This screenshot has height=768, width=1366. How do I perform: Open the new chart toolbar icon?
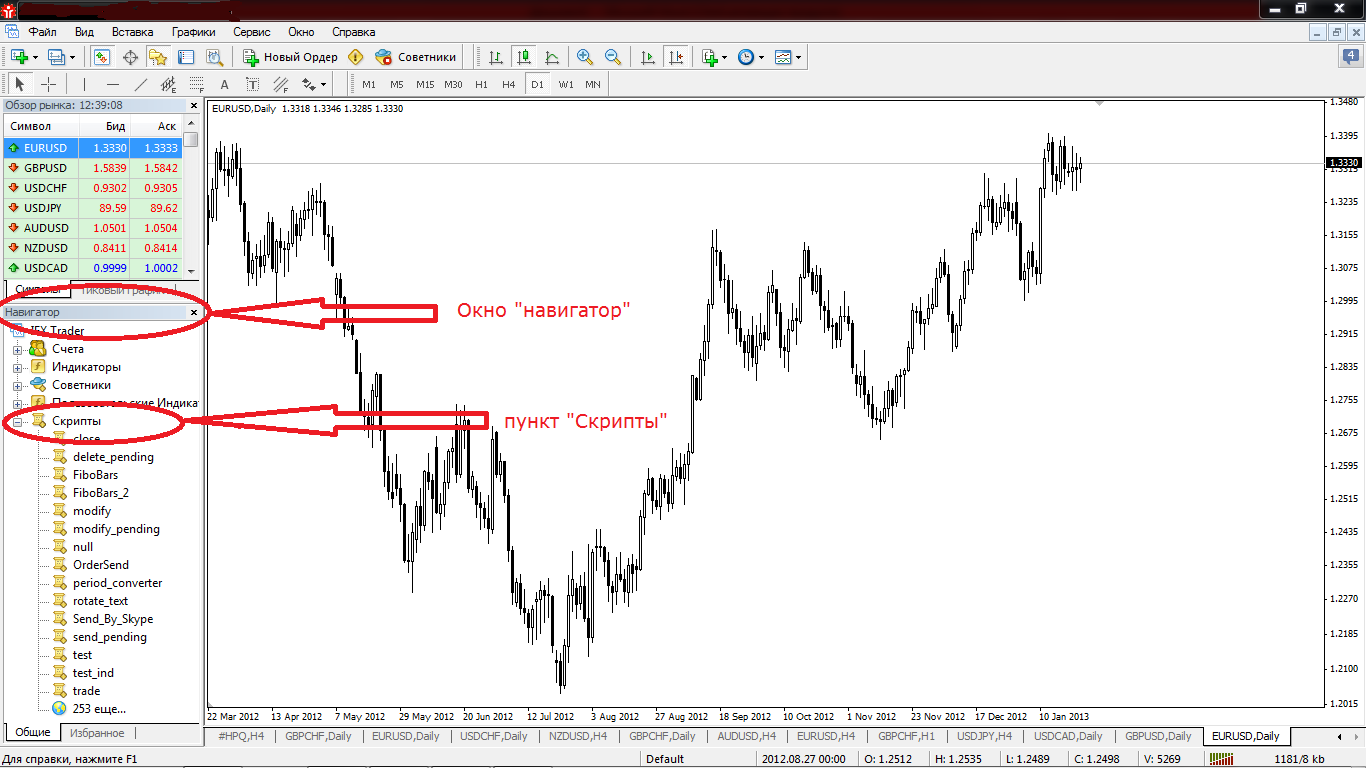click(20, 57)
